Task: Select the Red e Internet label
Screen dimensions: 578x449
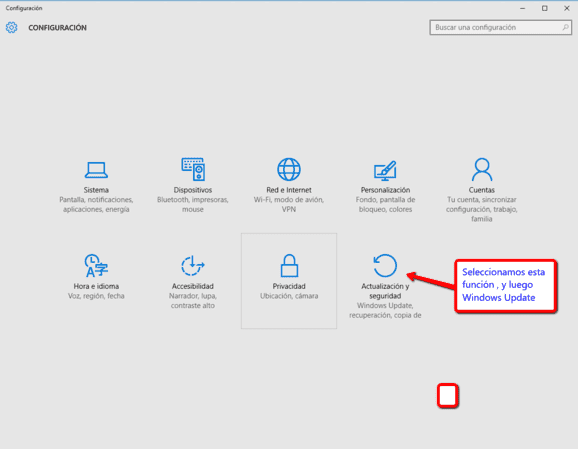Action: tap(289, 190)
